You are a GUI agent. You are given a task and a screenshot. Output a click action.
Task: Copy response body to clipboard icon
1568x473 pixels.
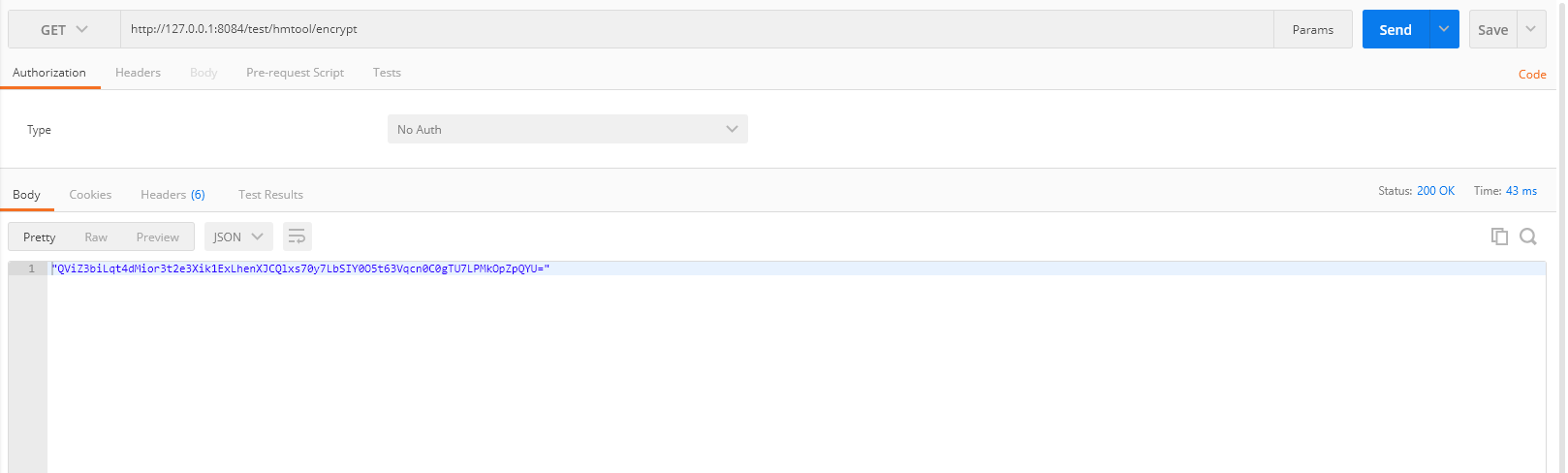[1499, 236]
